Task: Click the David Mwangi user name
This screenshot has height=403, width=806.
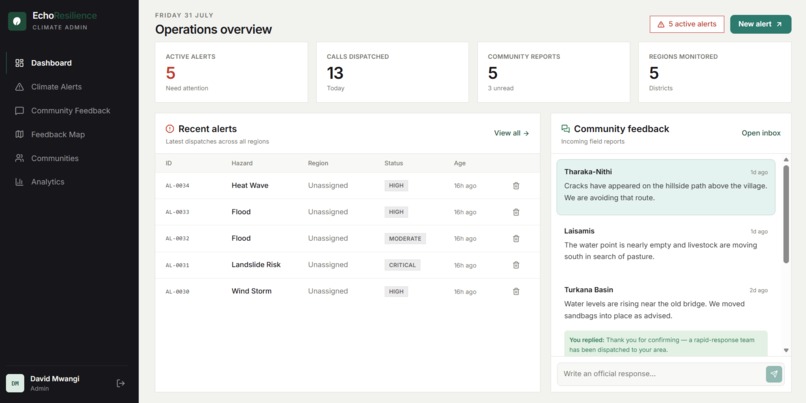Action: [x=55, y=379]
